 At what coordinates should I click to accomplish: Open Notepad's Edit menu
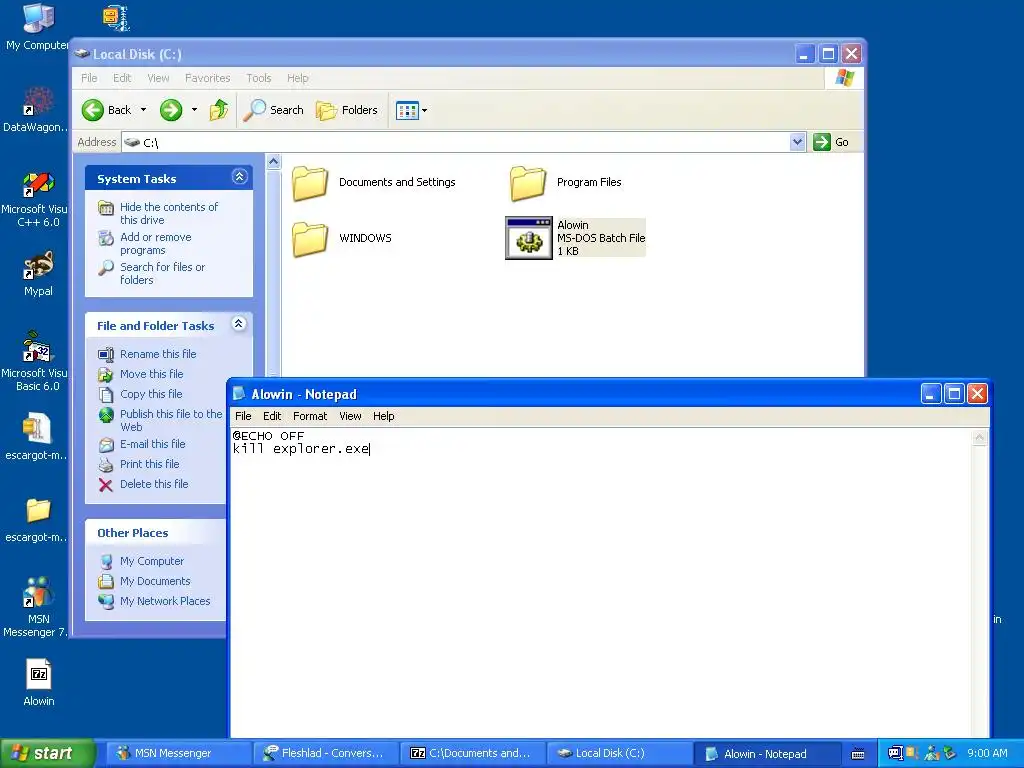tap(272, 416)
